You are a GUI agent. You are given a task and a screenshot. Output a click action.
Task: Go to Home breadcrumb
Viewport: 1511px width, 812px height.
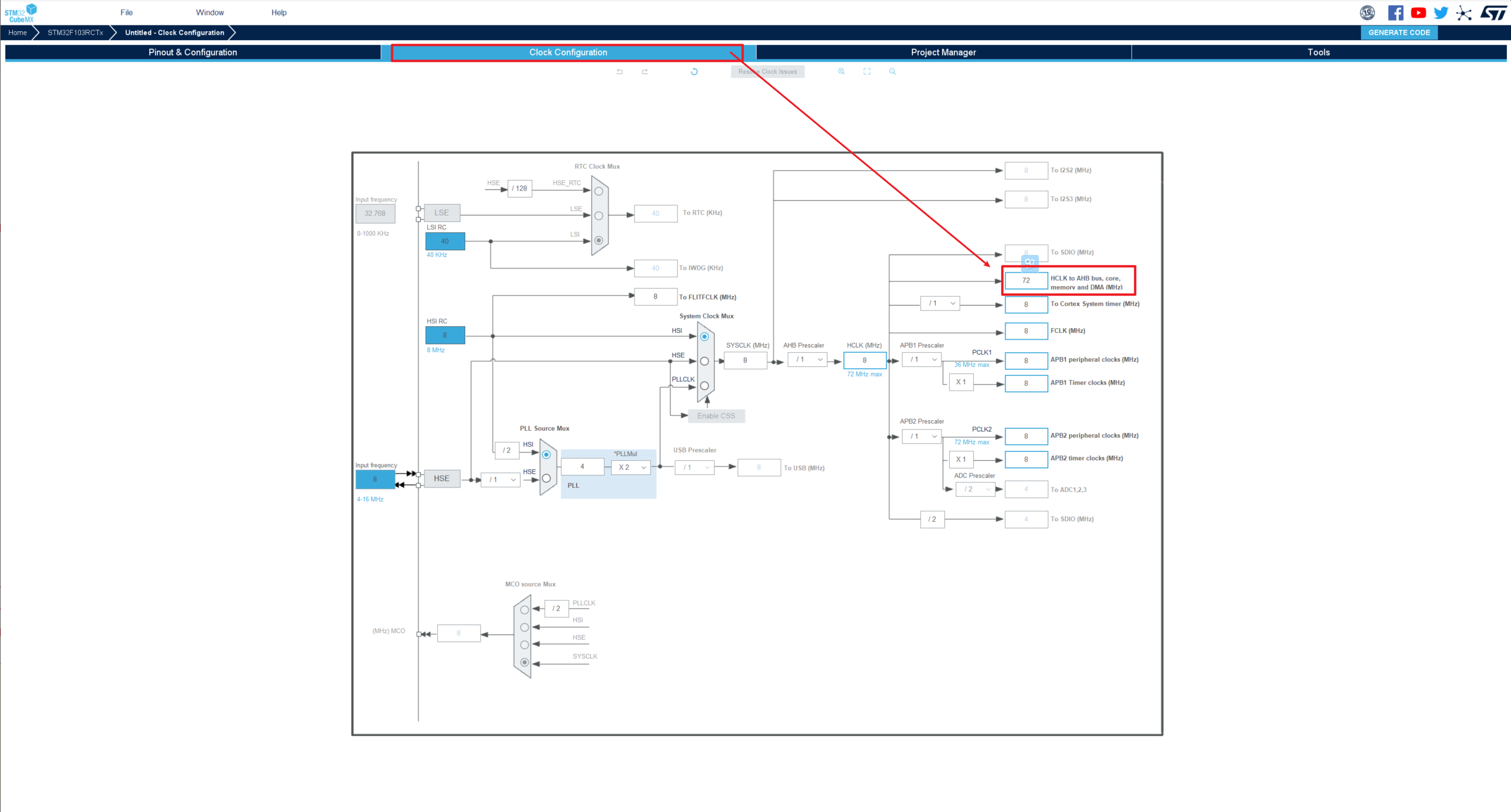coord(17,32)
